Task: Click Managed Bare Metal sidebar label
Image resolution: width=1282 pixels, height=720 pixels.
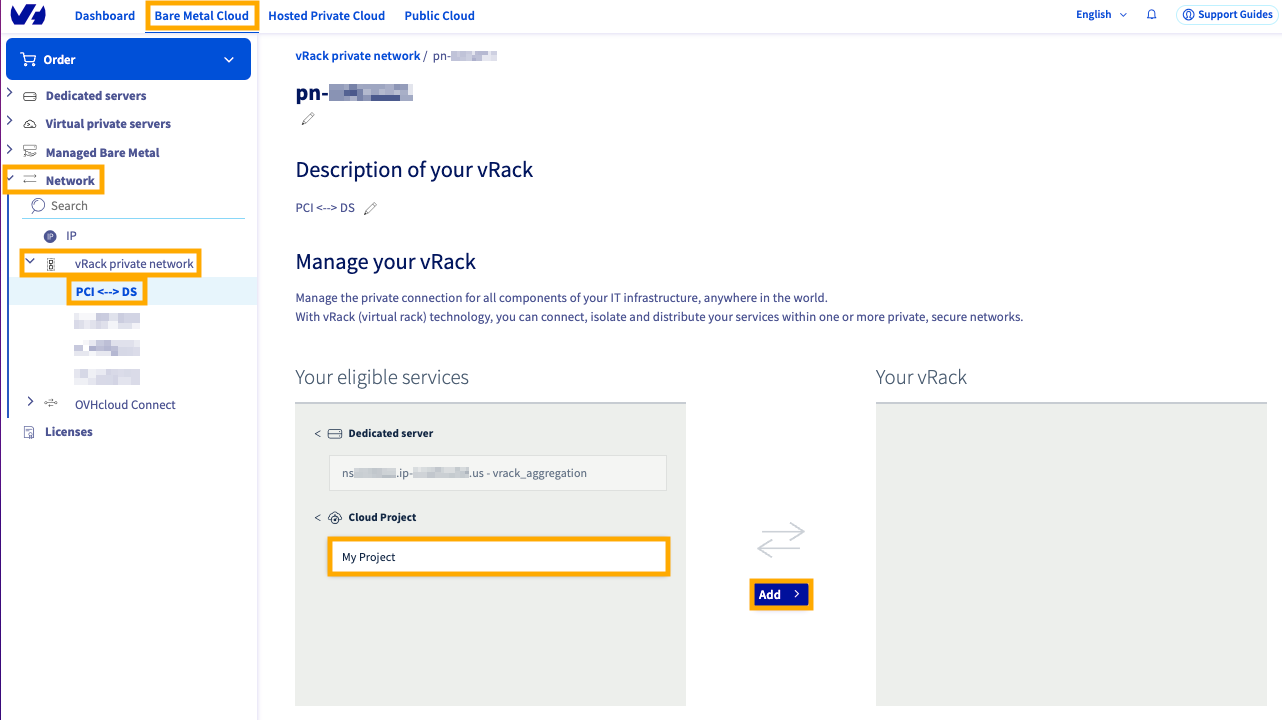Action: (102, 153)
